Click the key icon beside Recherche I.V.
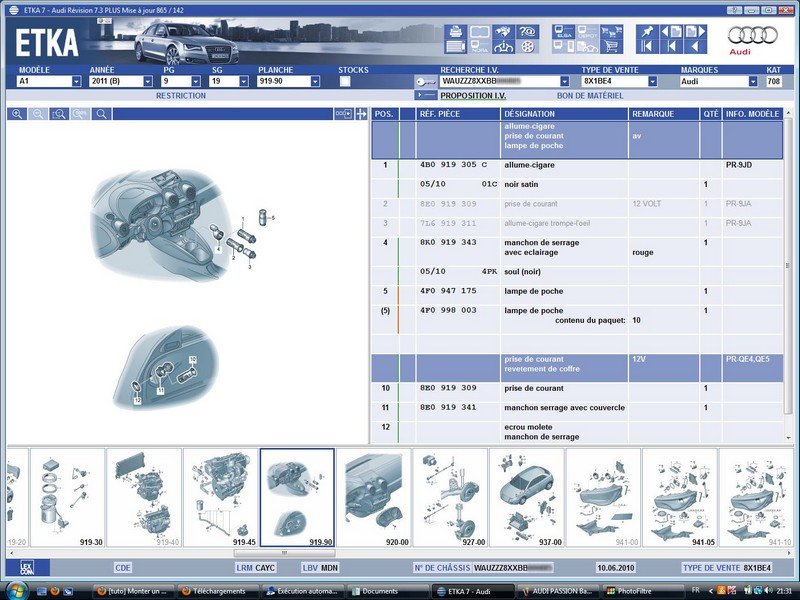 click(x=426, y=81)
